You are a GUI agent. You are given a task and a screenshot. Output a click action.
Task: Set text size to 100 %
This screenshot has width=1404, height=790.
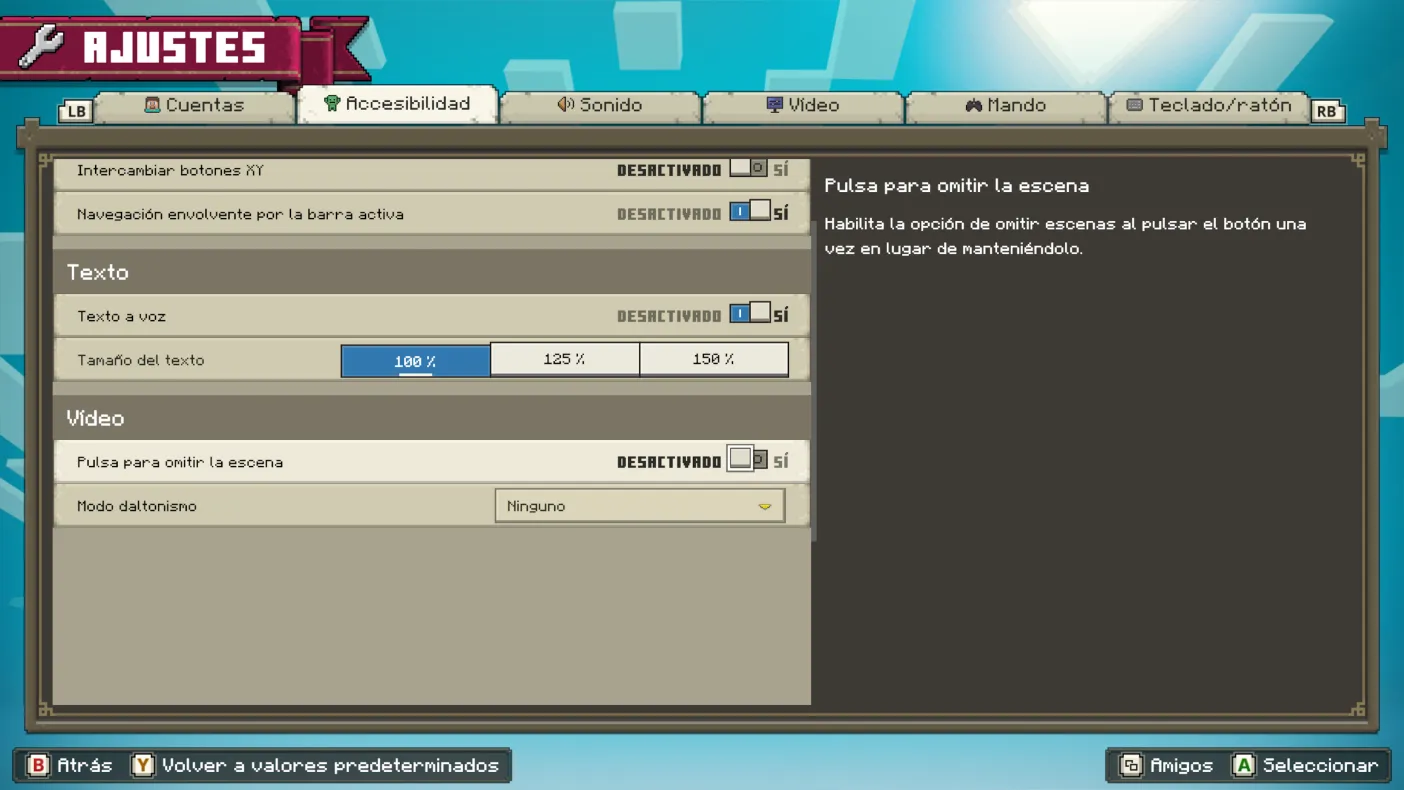[415, 360]
